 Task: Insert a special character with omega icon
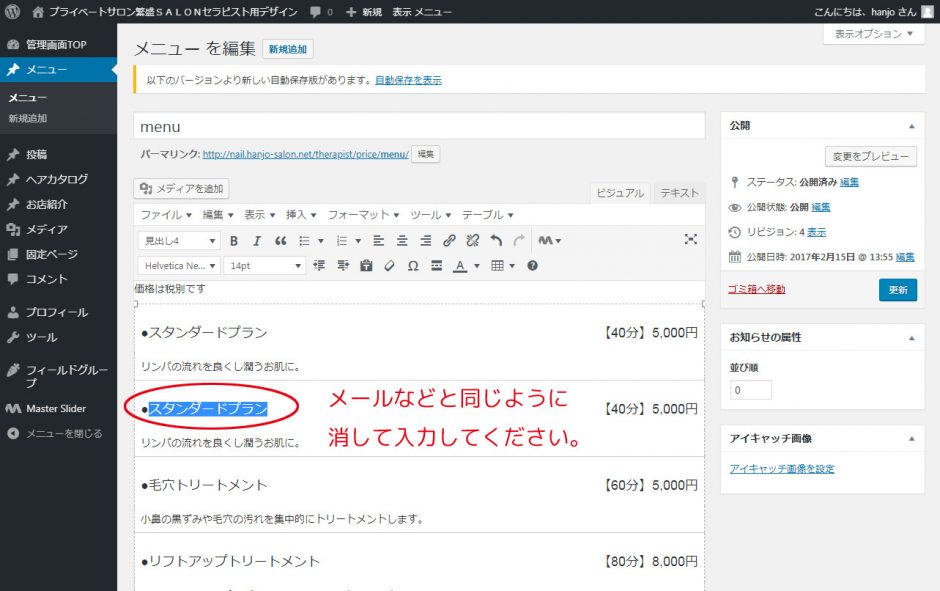413,266
